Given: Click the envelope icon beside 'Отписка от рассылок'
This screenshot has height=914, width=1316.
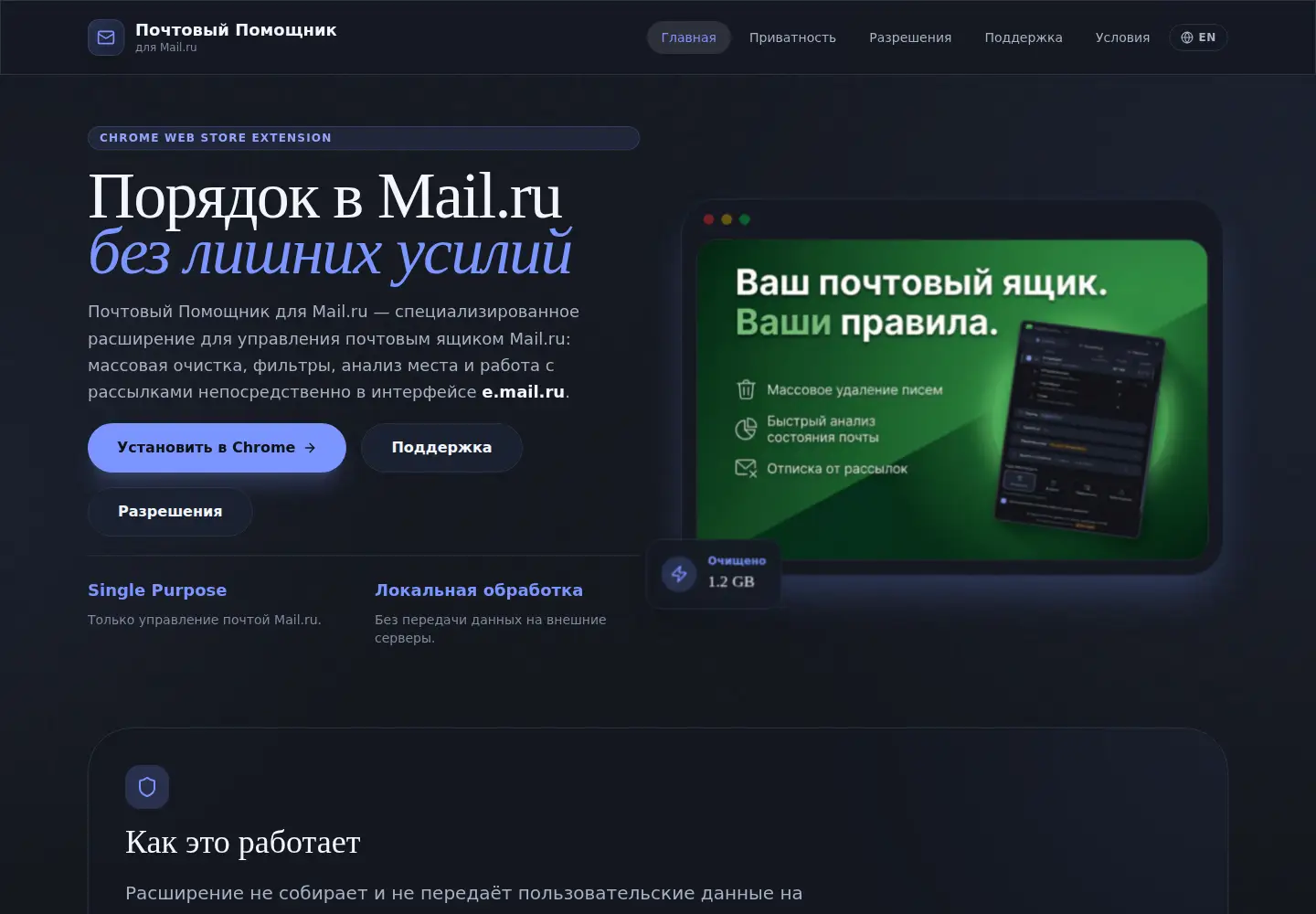Looking at the screenshot, I should pyautogui.click(x=746, y=469).
